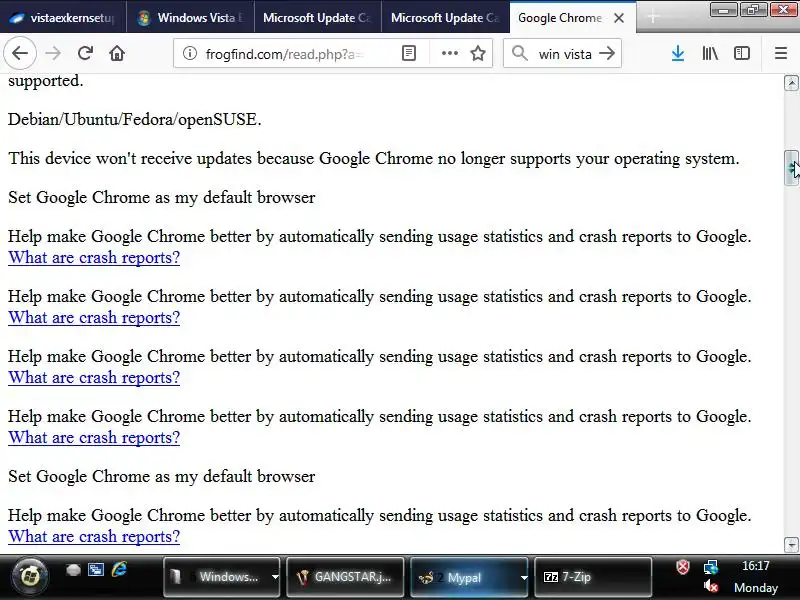The image size is (800, 600).
Task: Show site information for frogfind.com
Action: tap(190, 53)
